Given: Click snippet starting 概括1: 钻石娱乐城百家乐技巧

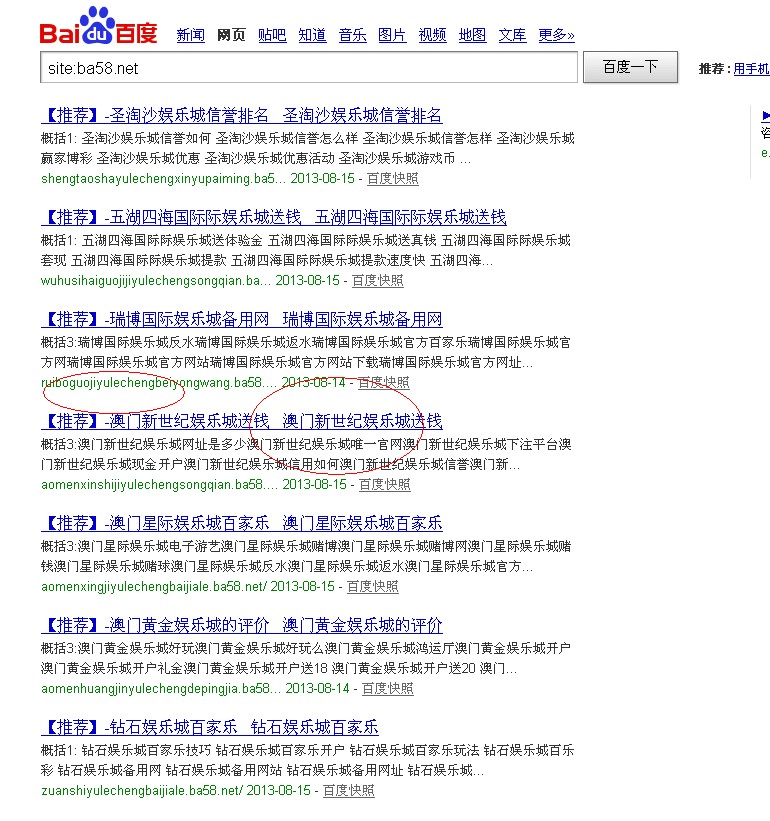Looking at the screenshot, I should pos(308,760).
